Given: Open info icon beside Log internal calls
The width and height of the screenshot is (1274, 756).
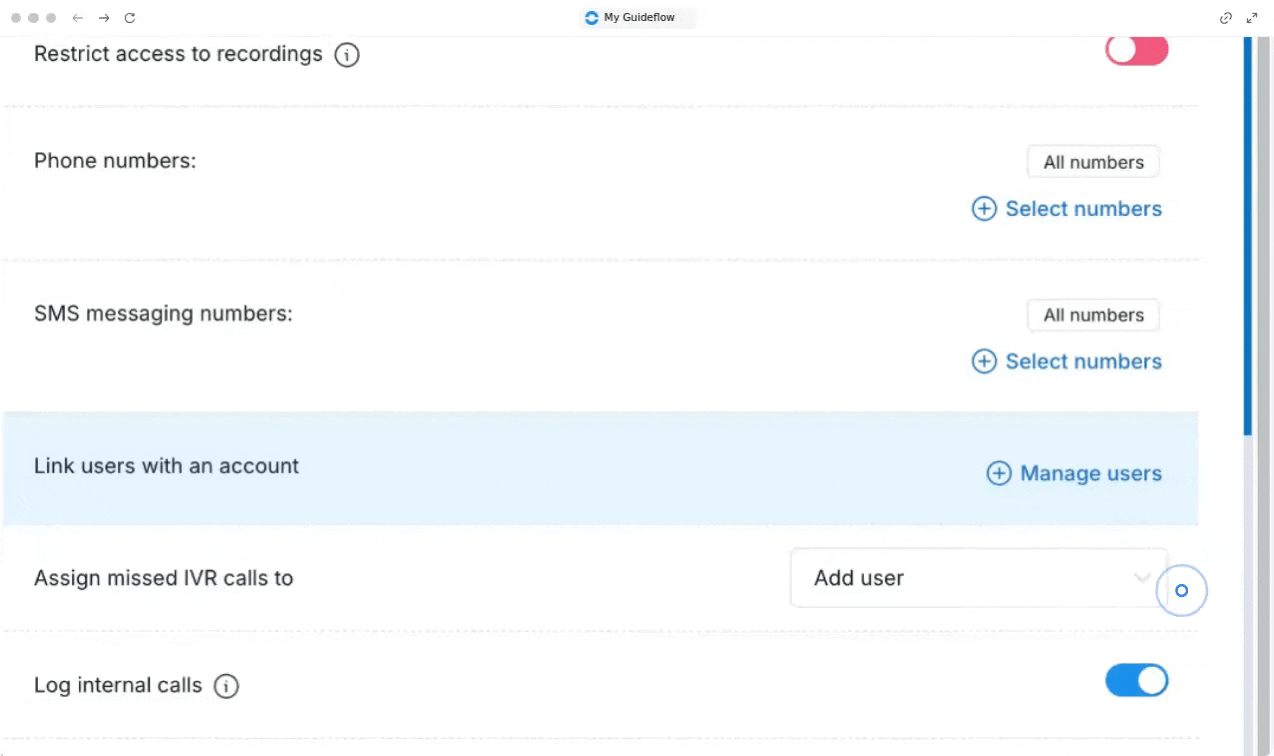Looking at the screenshot, I should (227, 686).
